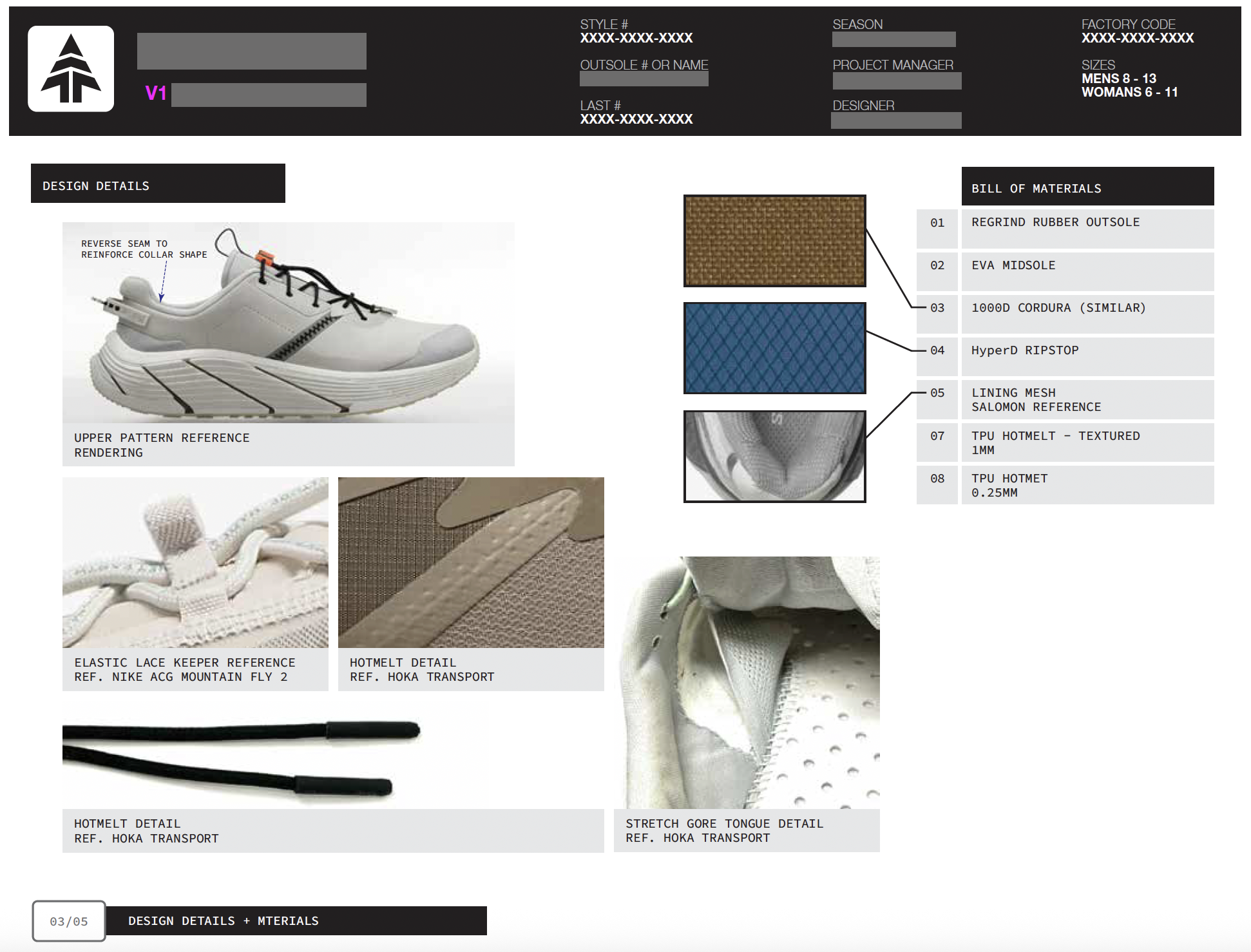1251x952 pixels.
Task: Click the Project Manager field
Action: click(x=897, y=81)
